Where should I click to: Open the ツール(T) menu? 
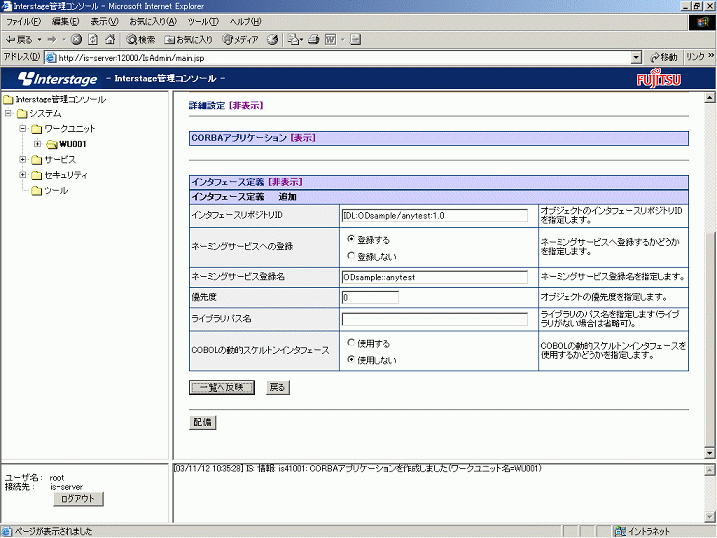tap(203, 21)
